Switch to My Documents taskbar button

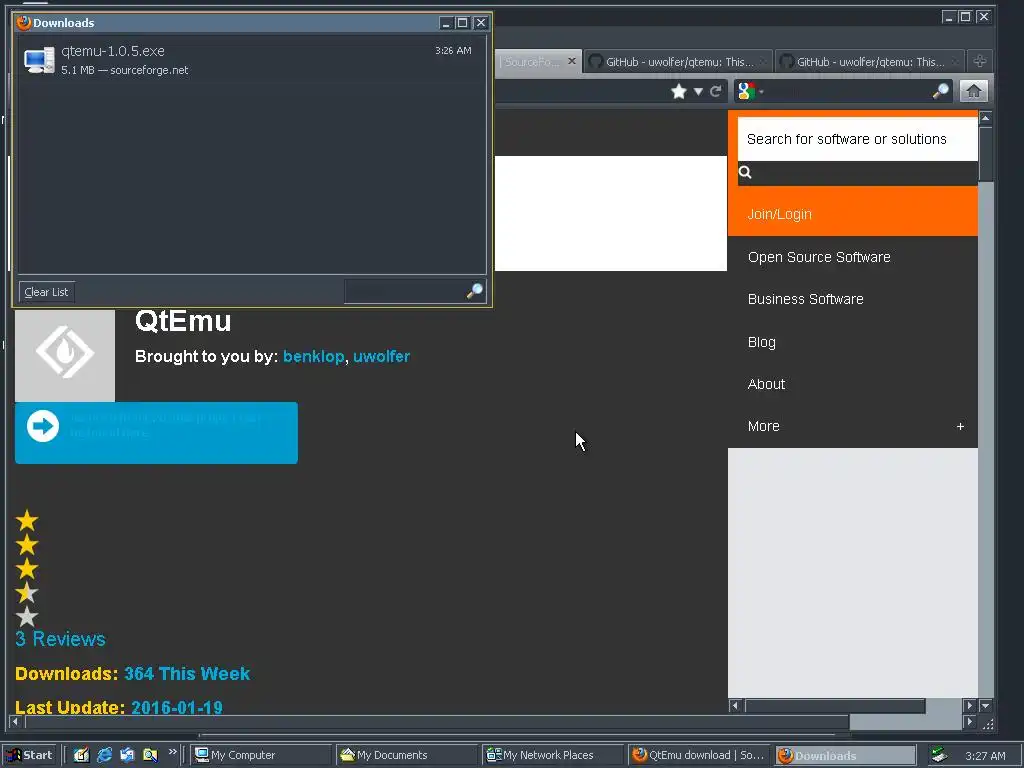click(407, 755)
